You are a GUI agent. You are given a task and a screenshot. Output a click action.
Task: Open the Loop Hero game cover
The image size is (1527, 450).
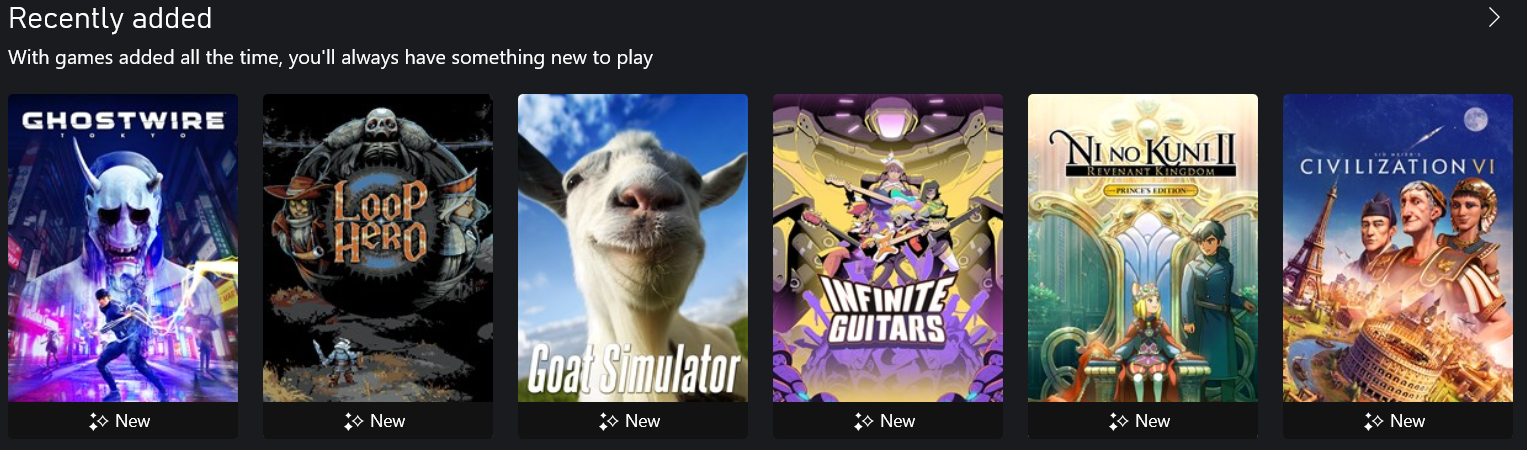point(378,248)
